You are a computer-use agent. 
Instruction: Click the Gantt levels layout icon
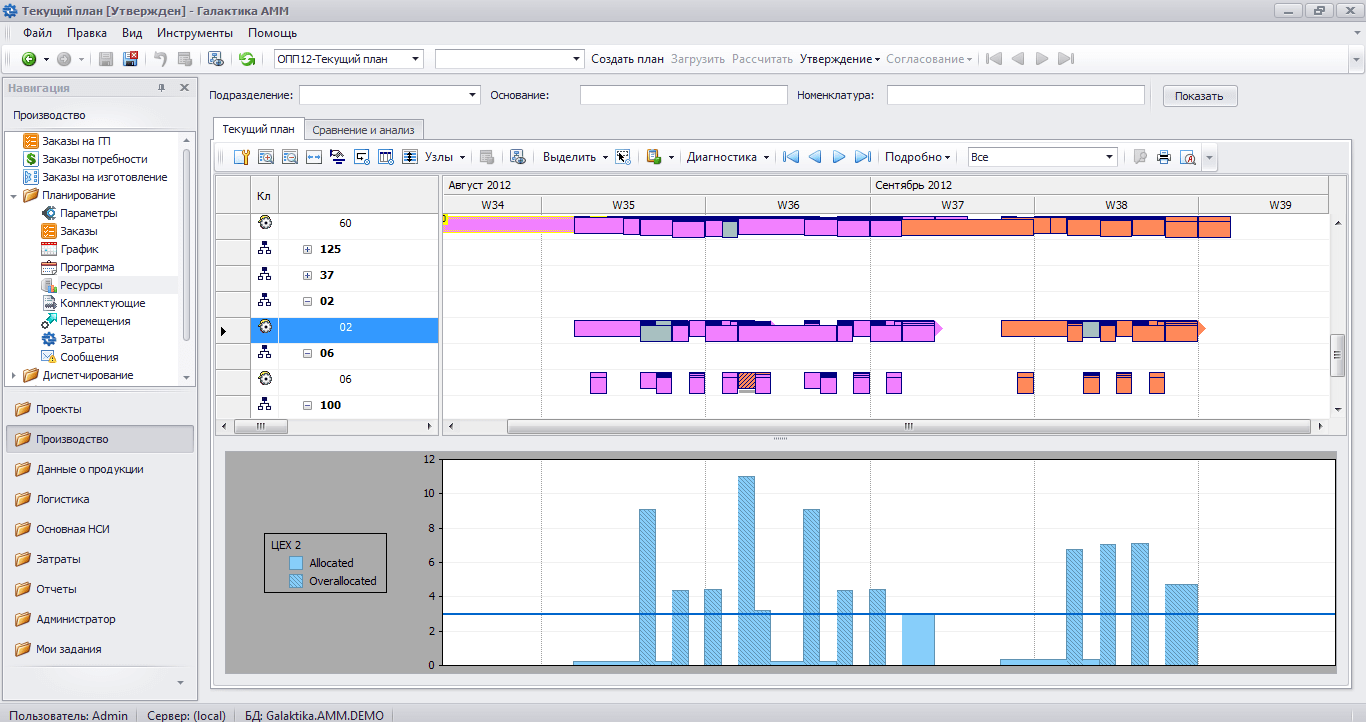click(338, 157)
